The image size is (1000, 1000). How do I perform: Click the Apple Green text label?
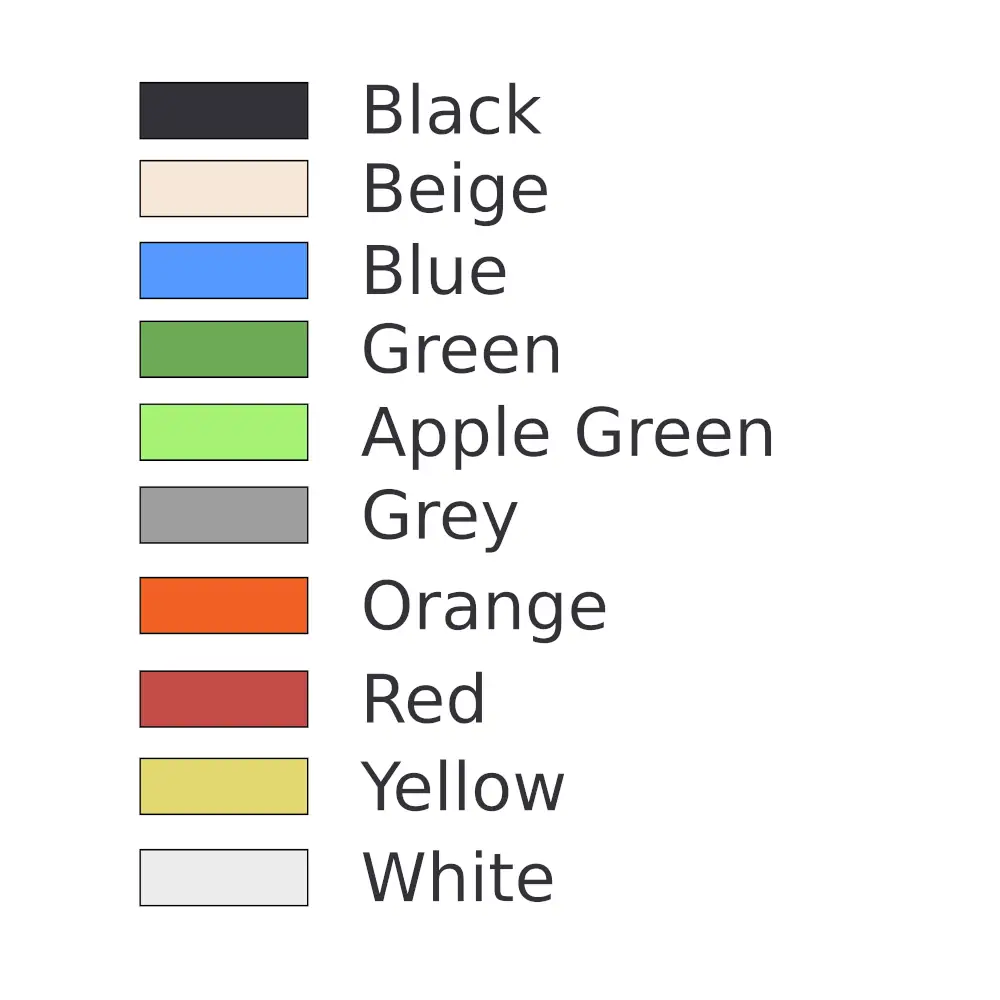568,435
